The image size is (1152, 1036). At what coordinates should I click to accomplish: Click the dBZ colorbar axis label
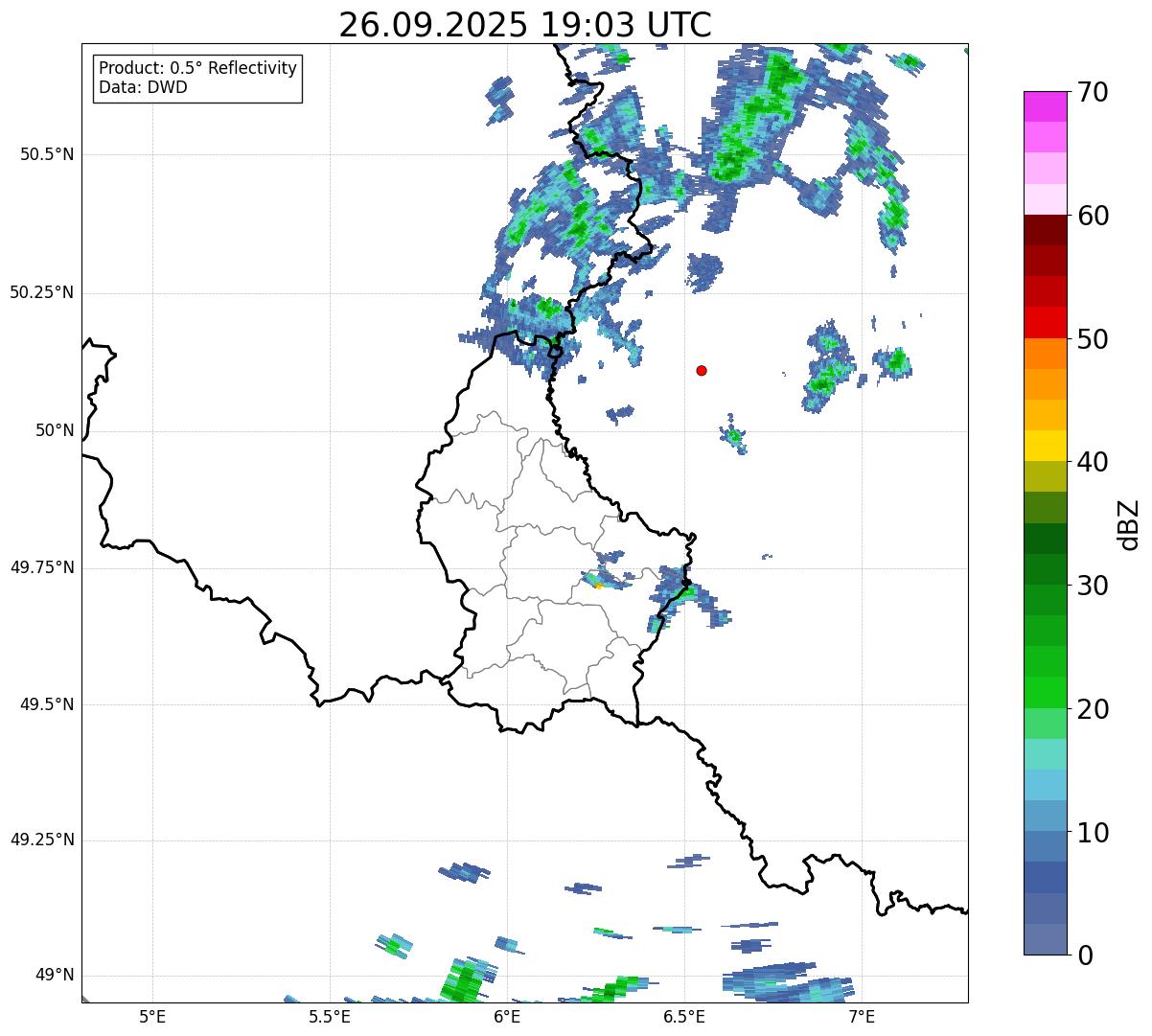click(x=1129, y=523)
